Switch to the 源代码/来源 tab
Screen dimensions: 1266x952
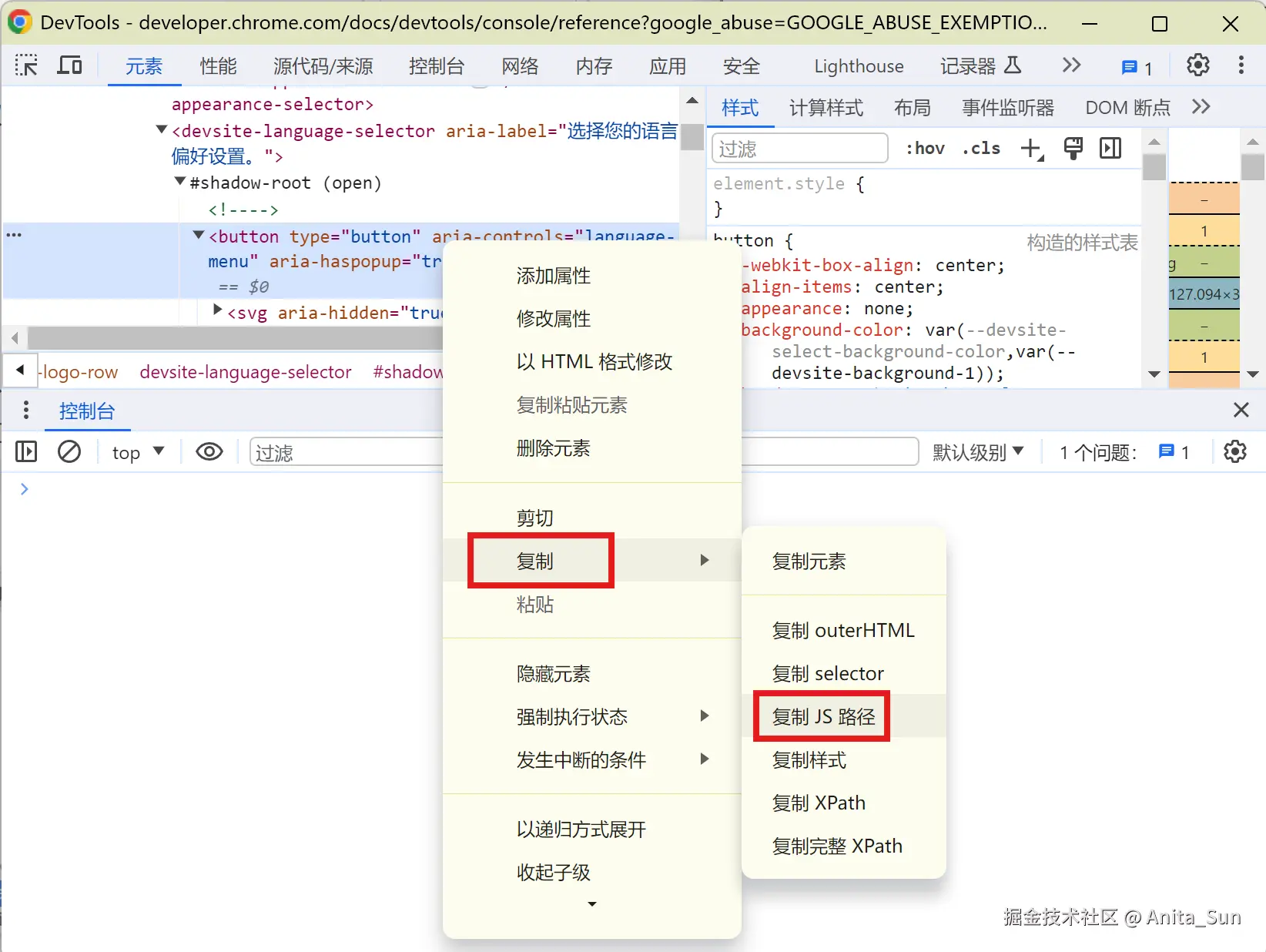pos(323,66)
